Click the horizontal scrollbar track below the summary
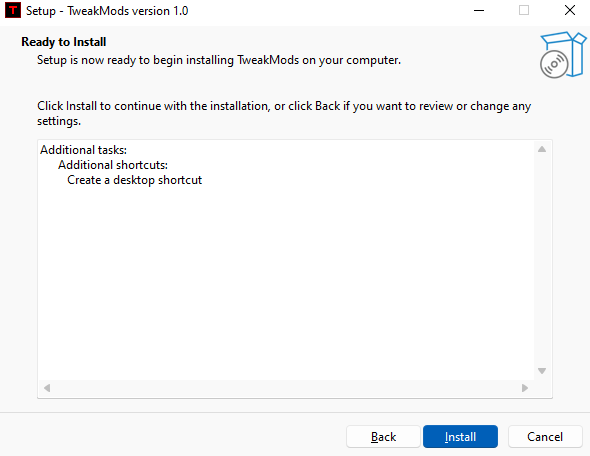 [286, 388]
